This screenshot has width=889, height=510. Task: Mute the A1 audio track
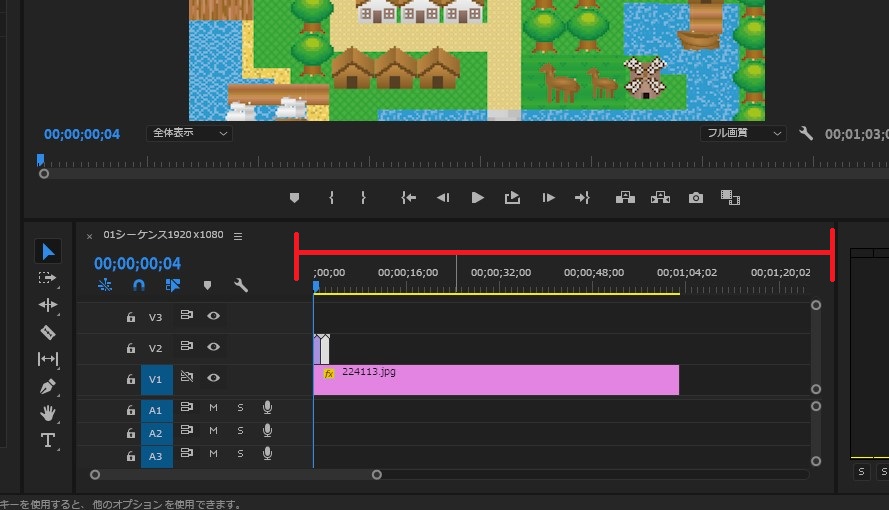coord(213,408)
